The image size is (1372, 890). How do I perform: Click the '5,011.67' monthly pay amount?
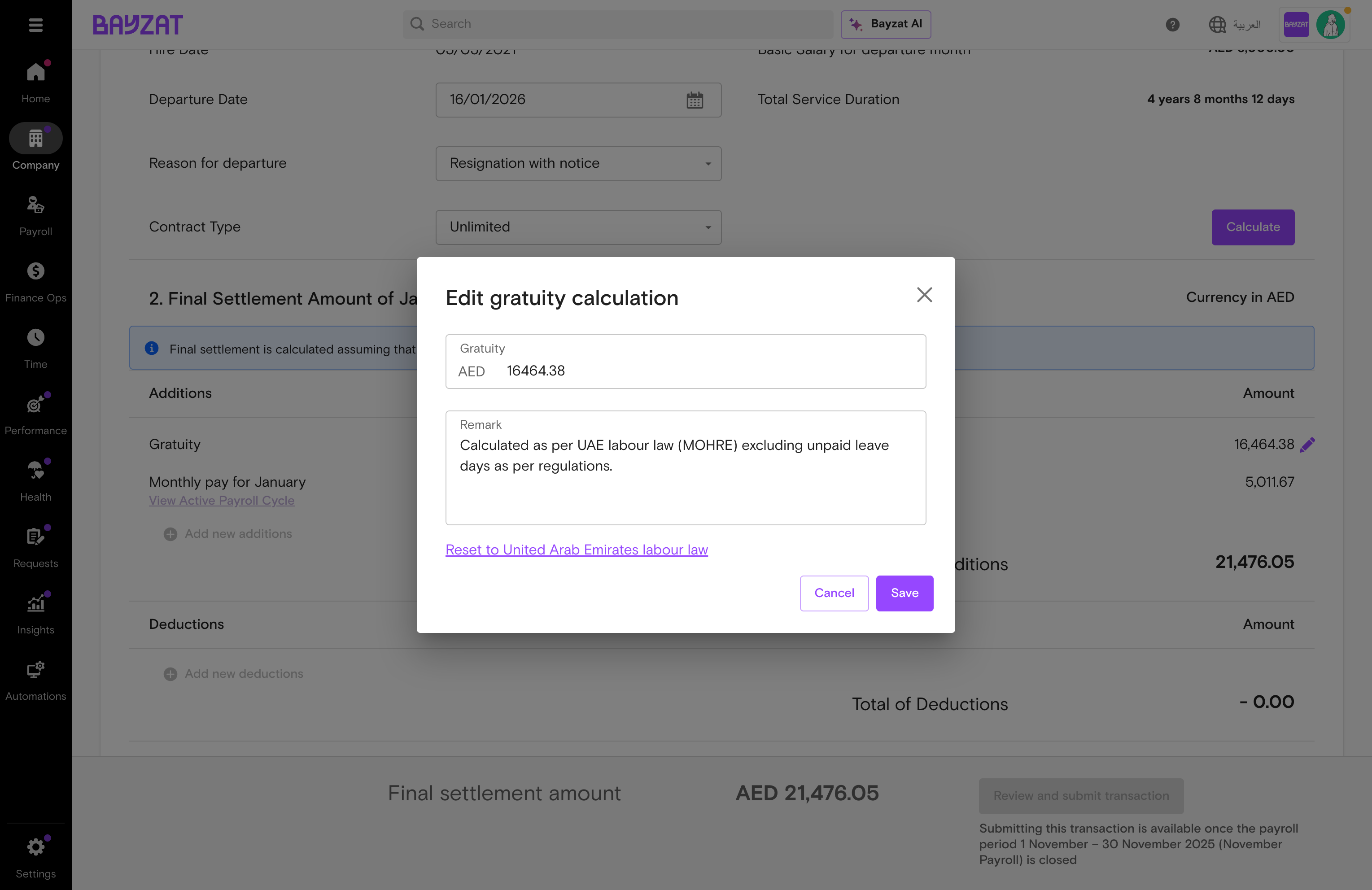[1269, 483]
